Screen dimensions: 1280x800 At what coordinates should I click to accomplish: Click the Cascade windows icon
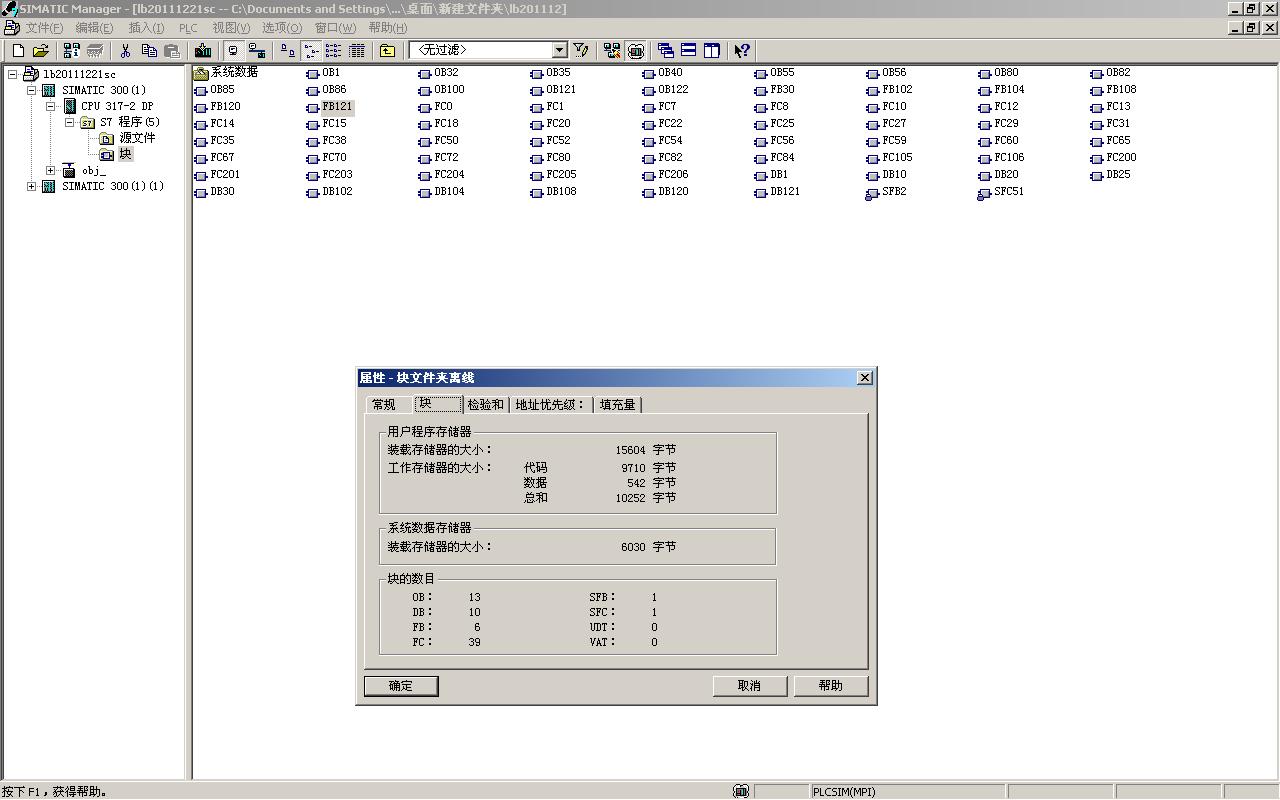pyautogui.click(x=666, y=50)
